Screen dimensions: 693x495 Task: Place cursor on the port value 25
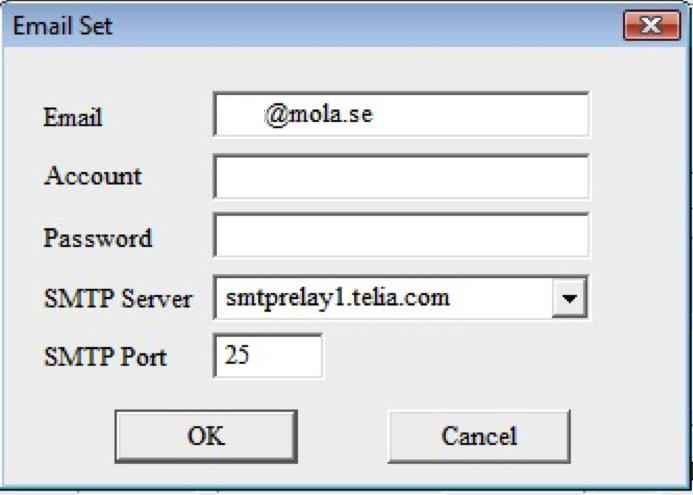(237, 354)
